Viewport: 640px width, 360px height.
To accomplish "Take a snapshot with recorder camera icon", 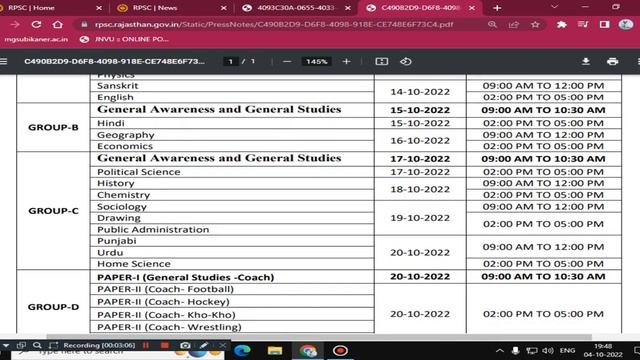I will (x=185, y=345).
